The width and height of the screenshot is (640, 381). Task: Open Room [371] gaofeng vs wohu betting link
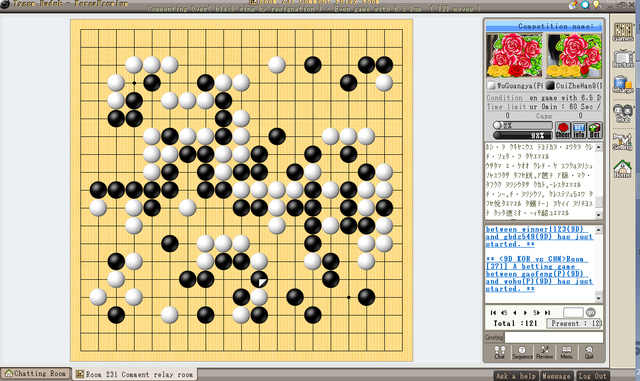point(539,274)
